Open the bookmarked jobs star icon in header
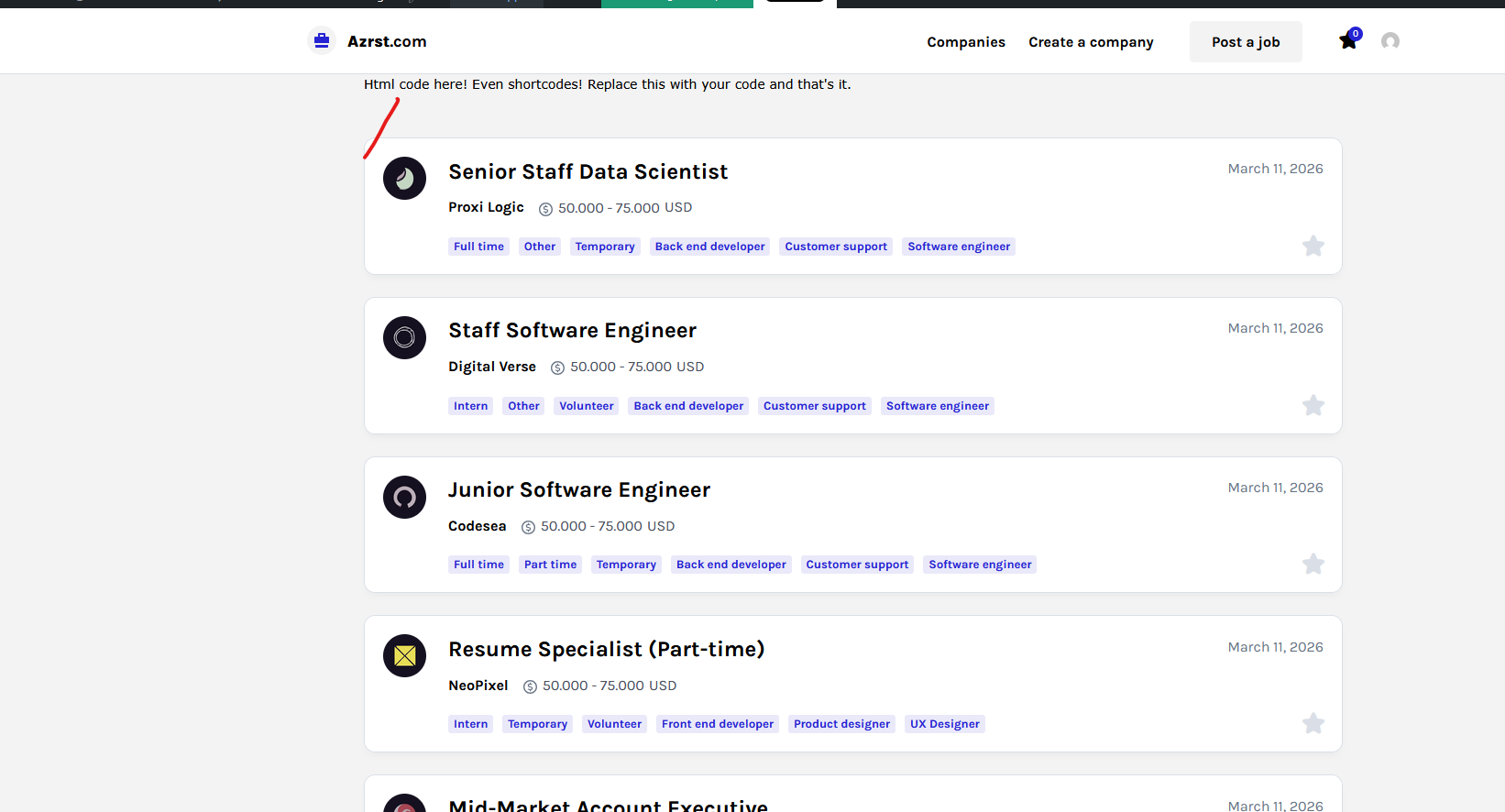The height and width of the screenshot is (812, 1505). tap(1348, 41)
